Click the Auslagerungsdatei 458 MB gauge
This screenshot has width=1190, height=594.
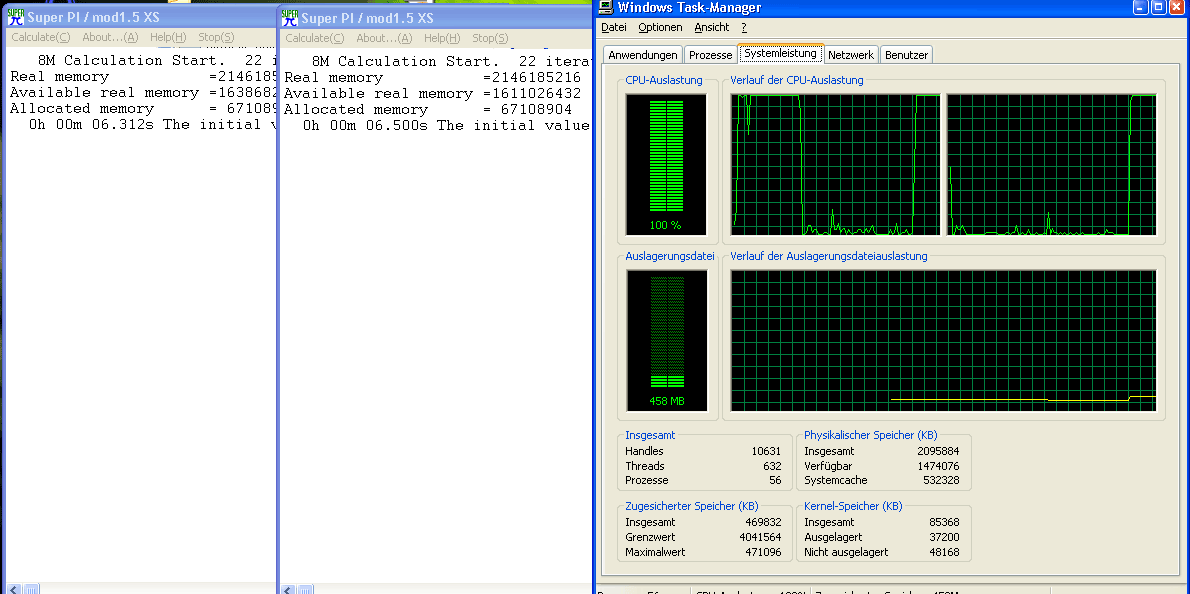[x=666, y=340]
